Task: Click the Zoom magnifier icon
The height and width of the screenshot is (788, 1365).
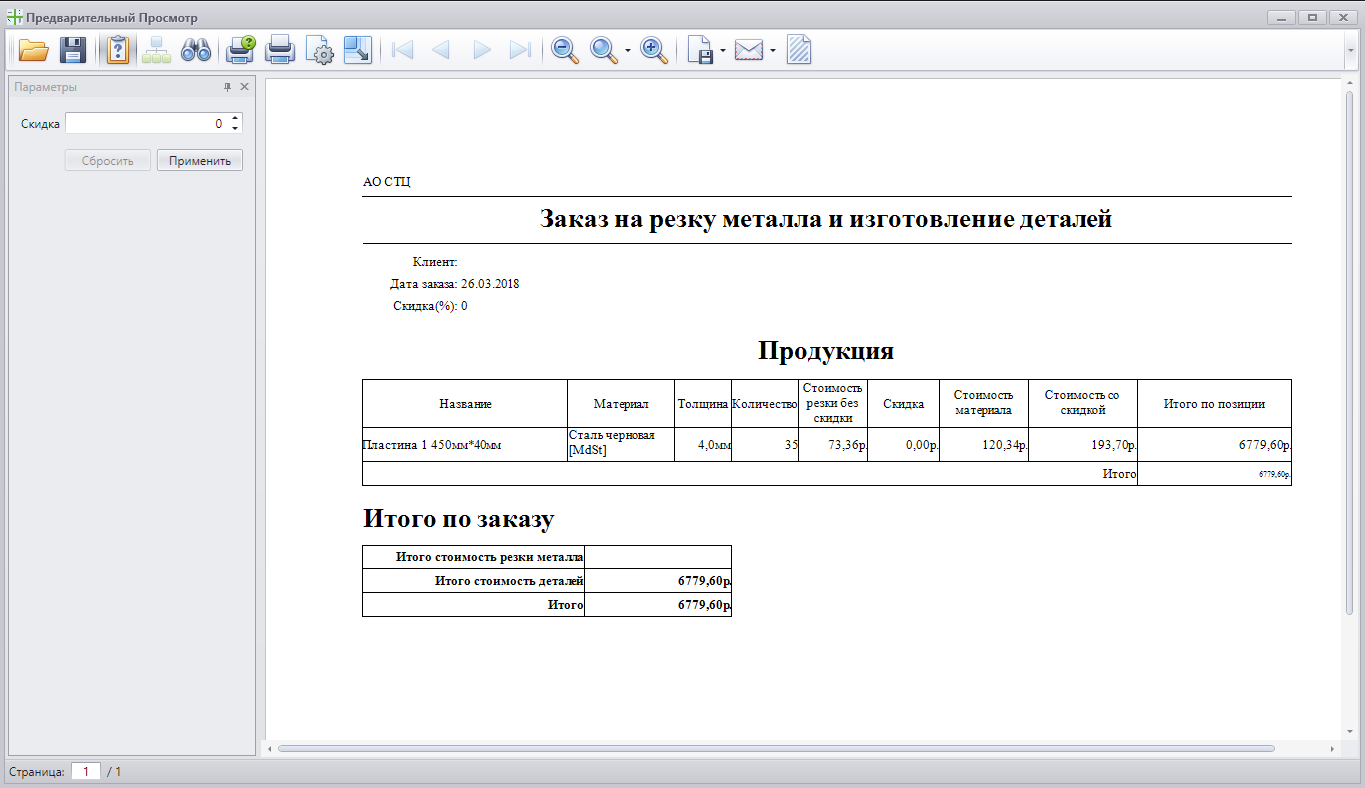Action: tap(604, 50)
